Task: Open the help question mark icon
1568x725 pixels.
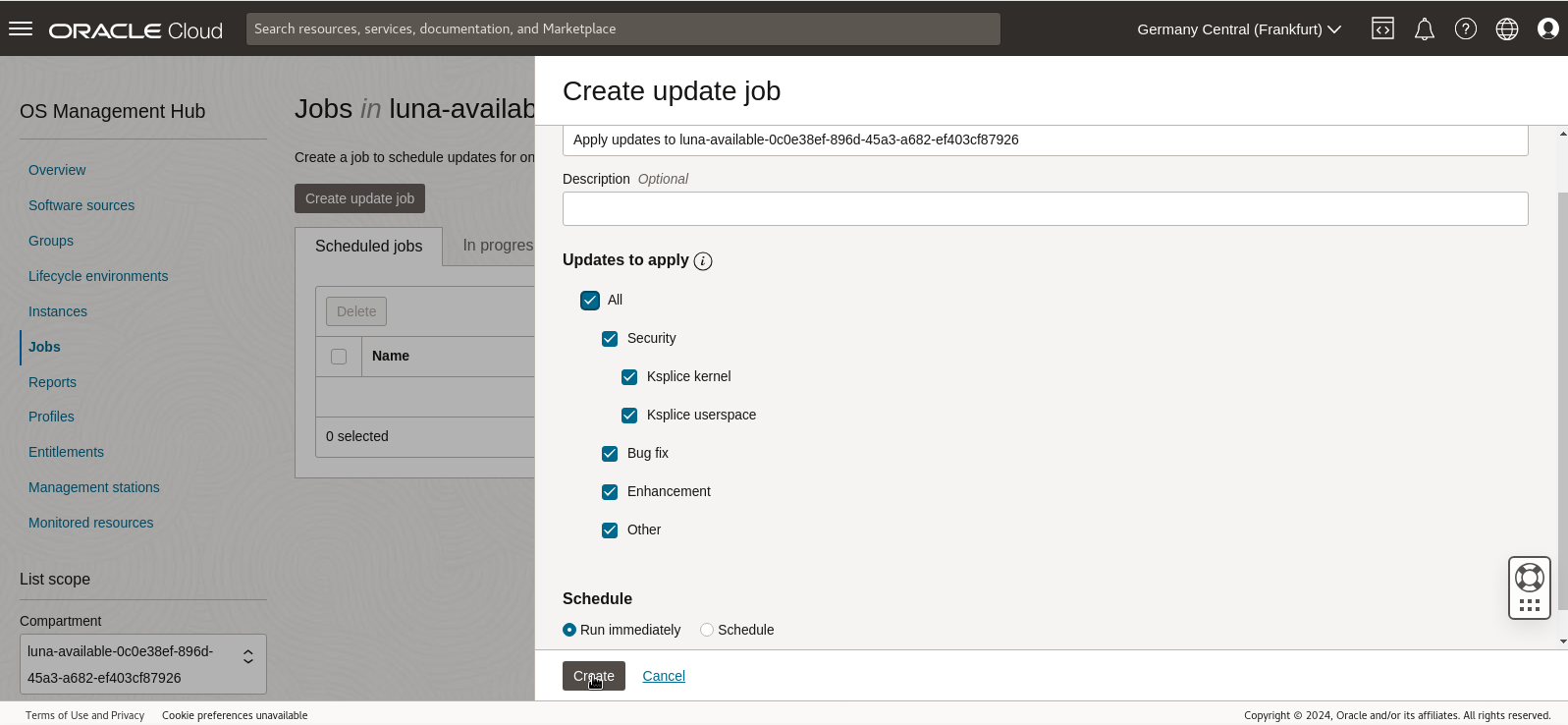Action: tap(1466, 28)
